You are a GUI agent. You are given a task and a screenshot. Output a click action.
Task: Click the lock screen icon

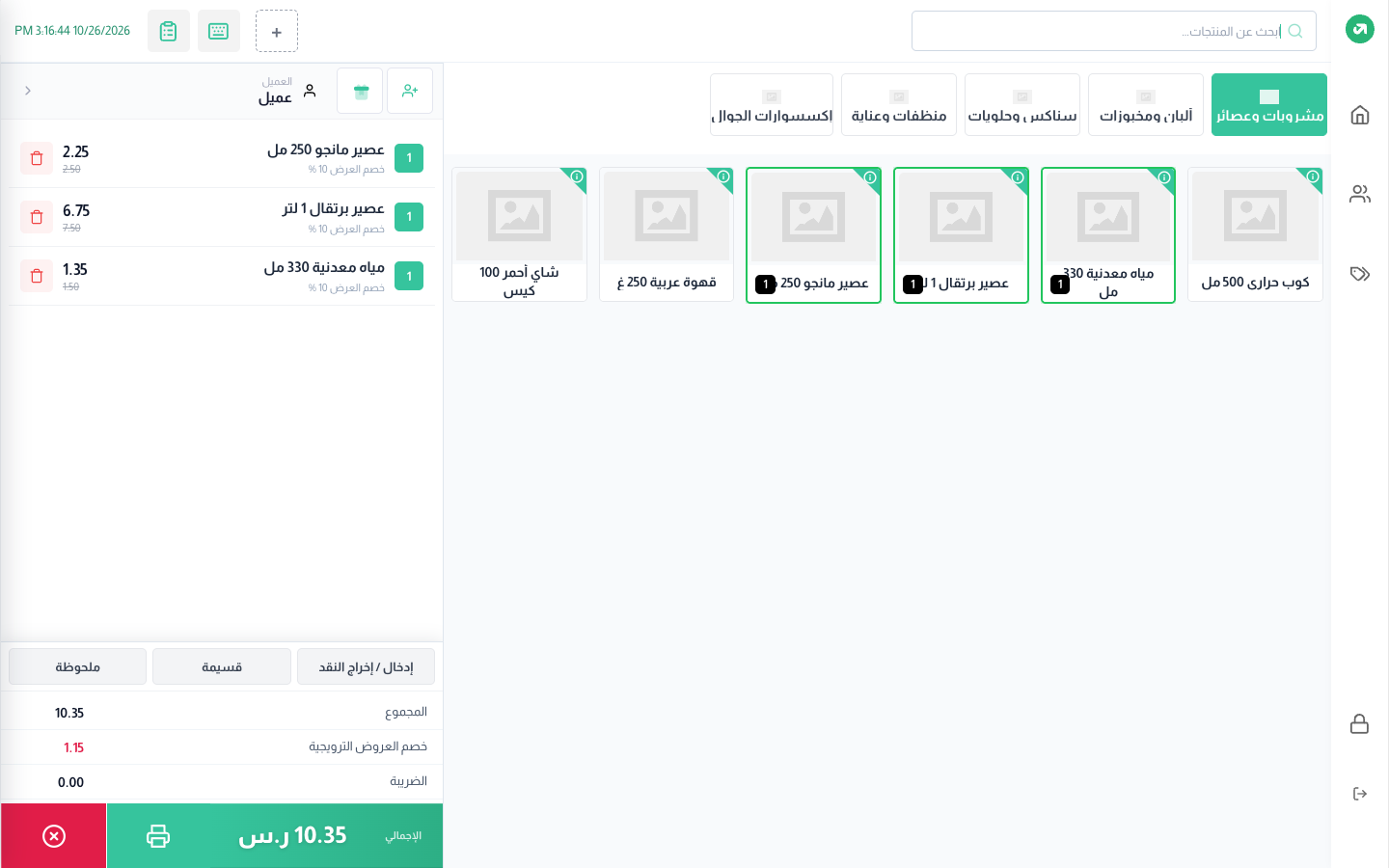pyautogui.click(x=1359, y=724)
